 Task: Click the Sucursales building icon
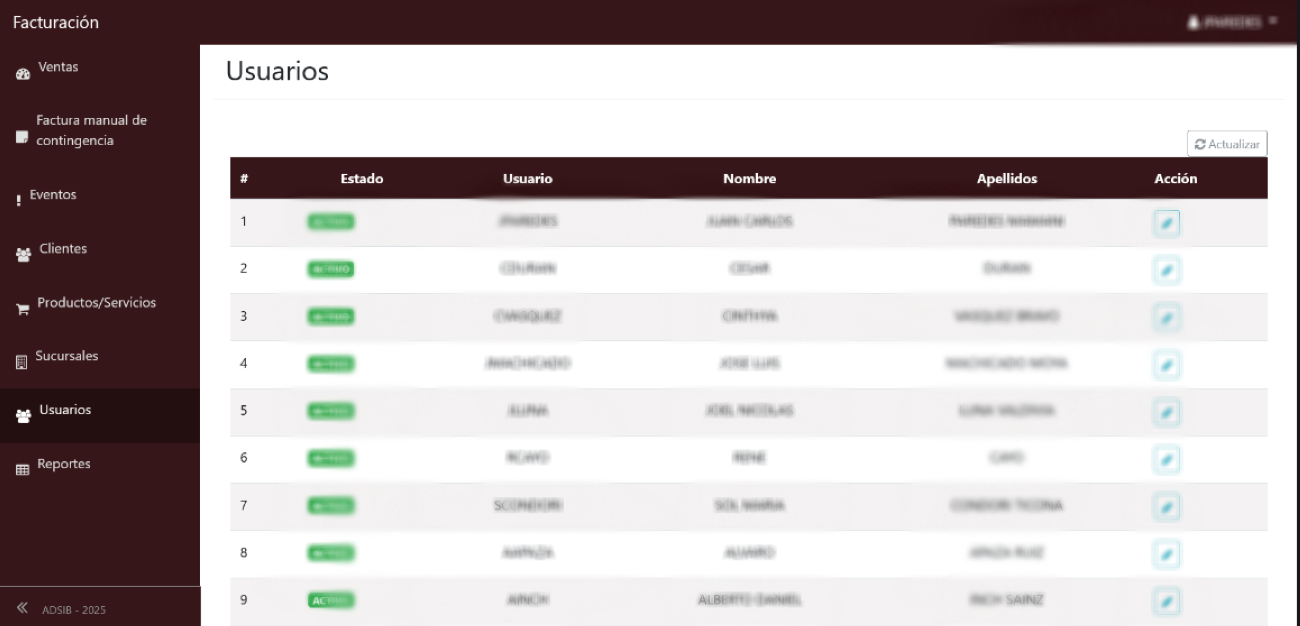click(x=22, y=362)
